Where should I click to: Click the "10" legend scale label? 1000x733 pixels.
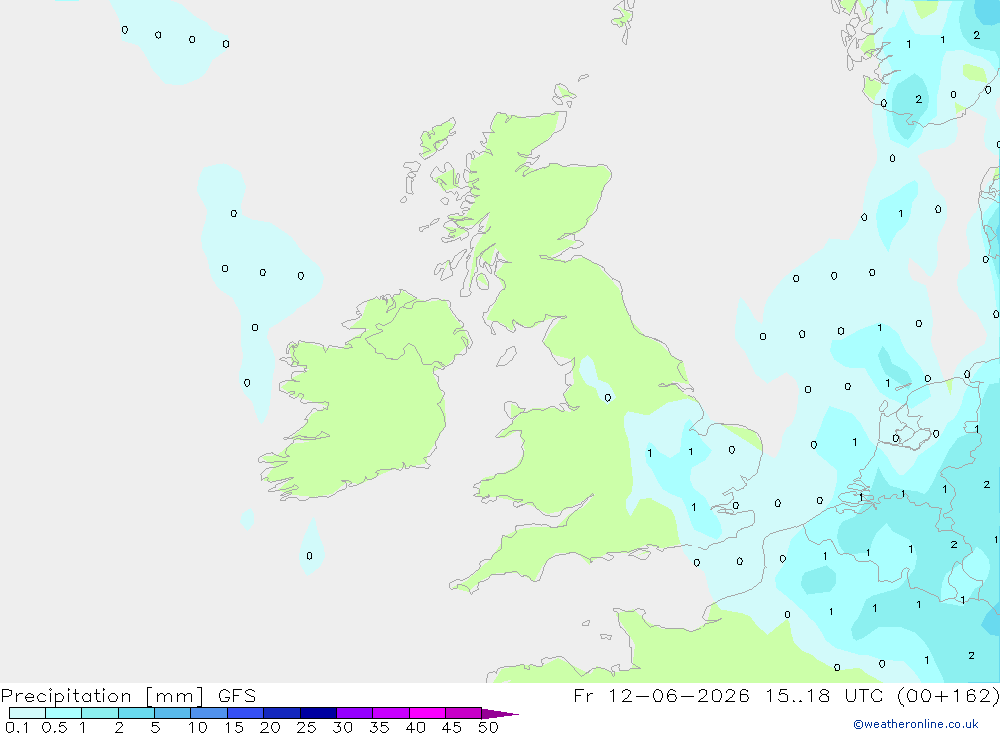(x=198, y=727)
